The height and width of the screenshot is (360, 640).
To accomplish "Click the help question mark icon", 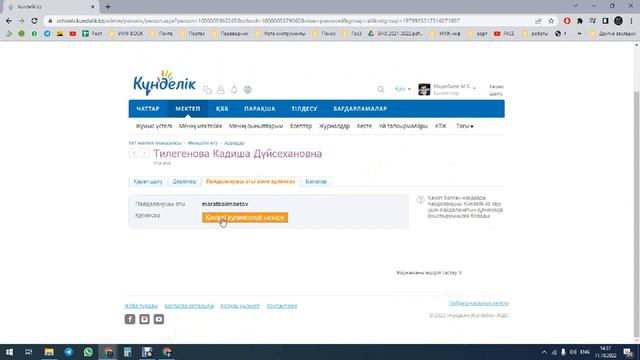I will pos(420,200).
